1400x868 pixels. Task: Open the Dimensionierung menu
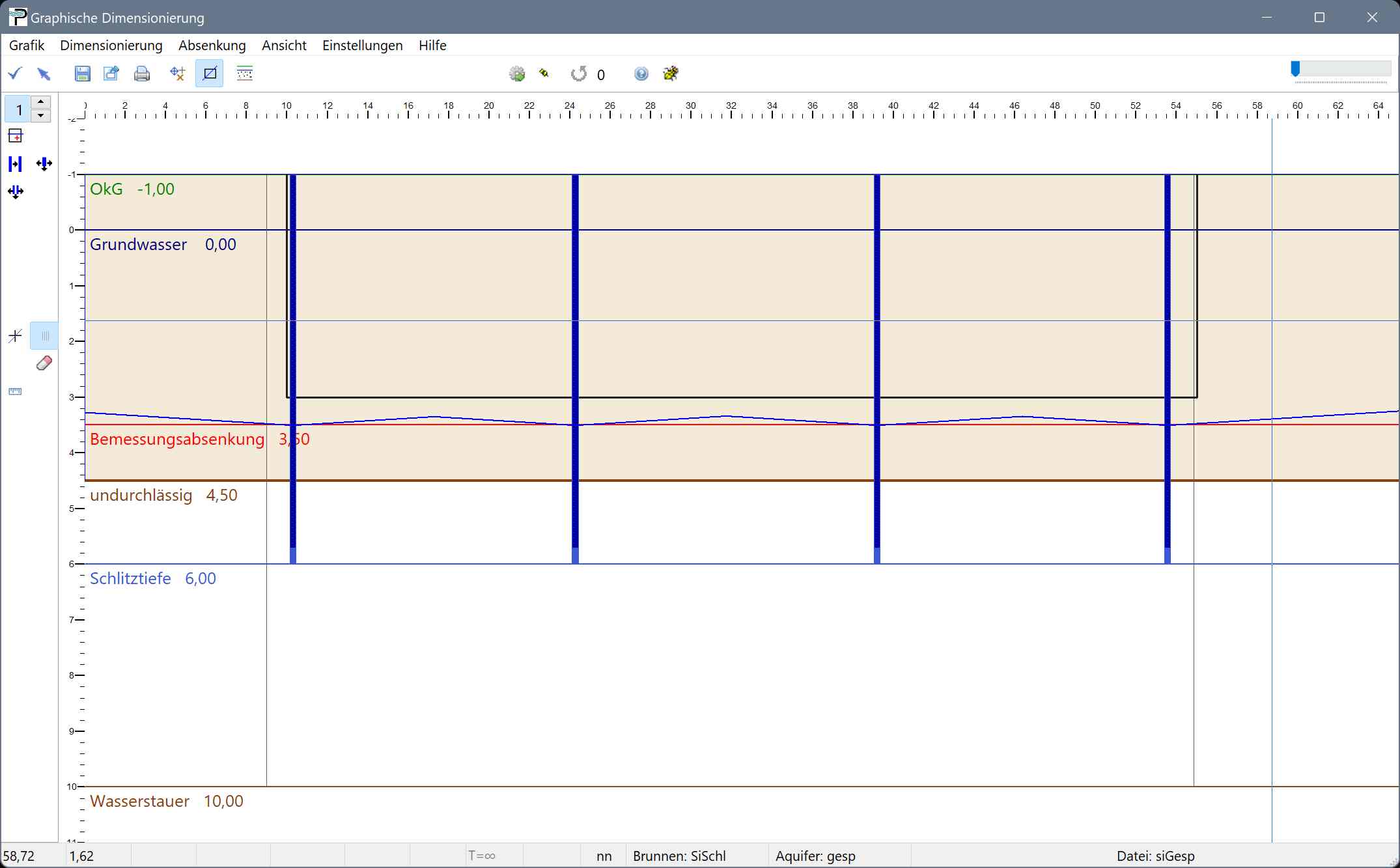point(111,46)
